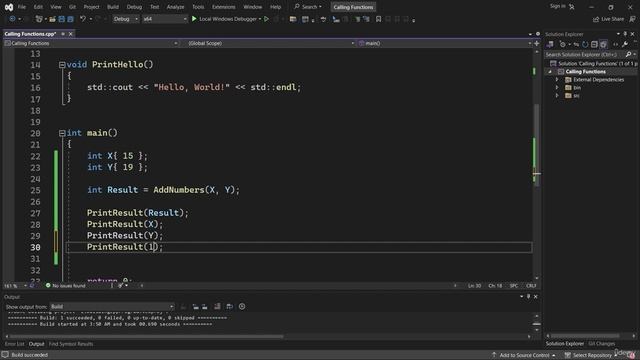Click the Bookmark icon in the toolbar
The image size is (640, 360).
(378, 19)
